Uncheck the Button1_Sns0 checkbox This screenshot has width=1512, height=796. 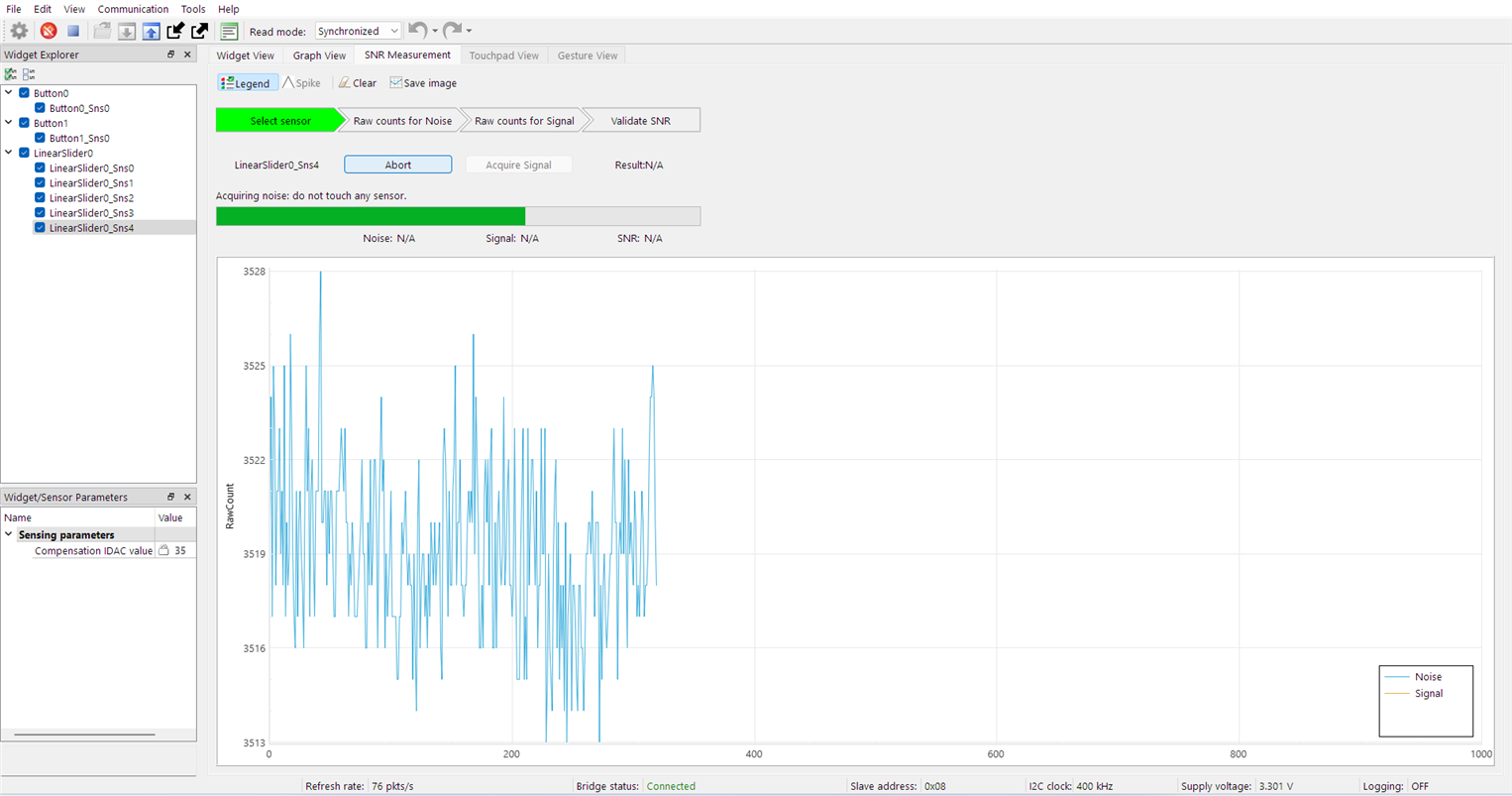(x=40, y=138)
